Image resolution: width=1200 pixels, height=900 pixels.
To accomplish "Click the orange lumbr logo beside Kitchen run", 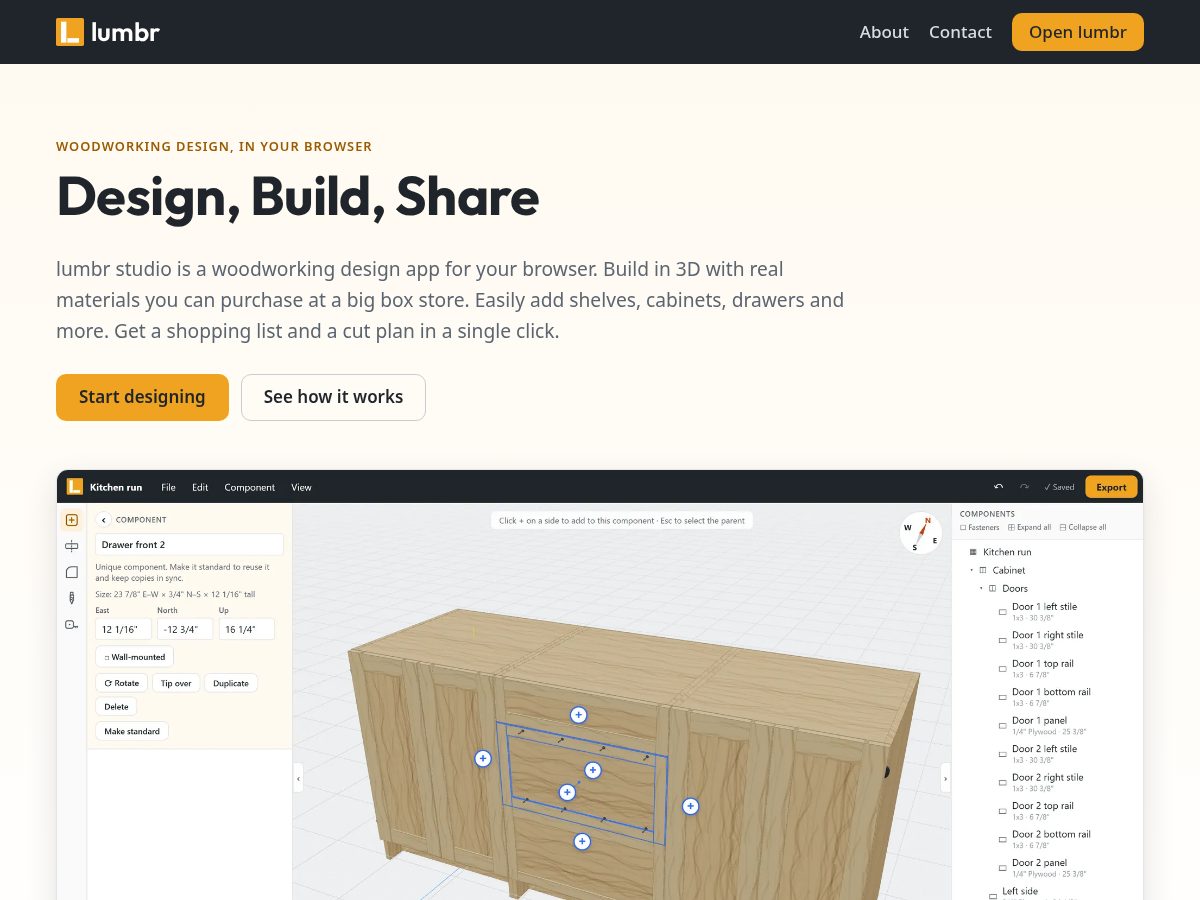I will (x=74, y=487).
